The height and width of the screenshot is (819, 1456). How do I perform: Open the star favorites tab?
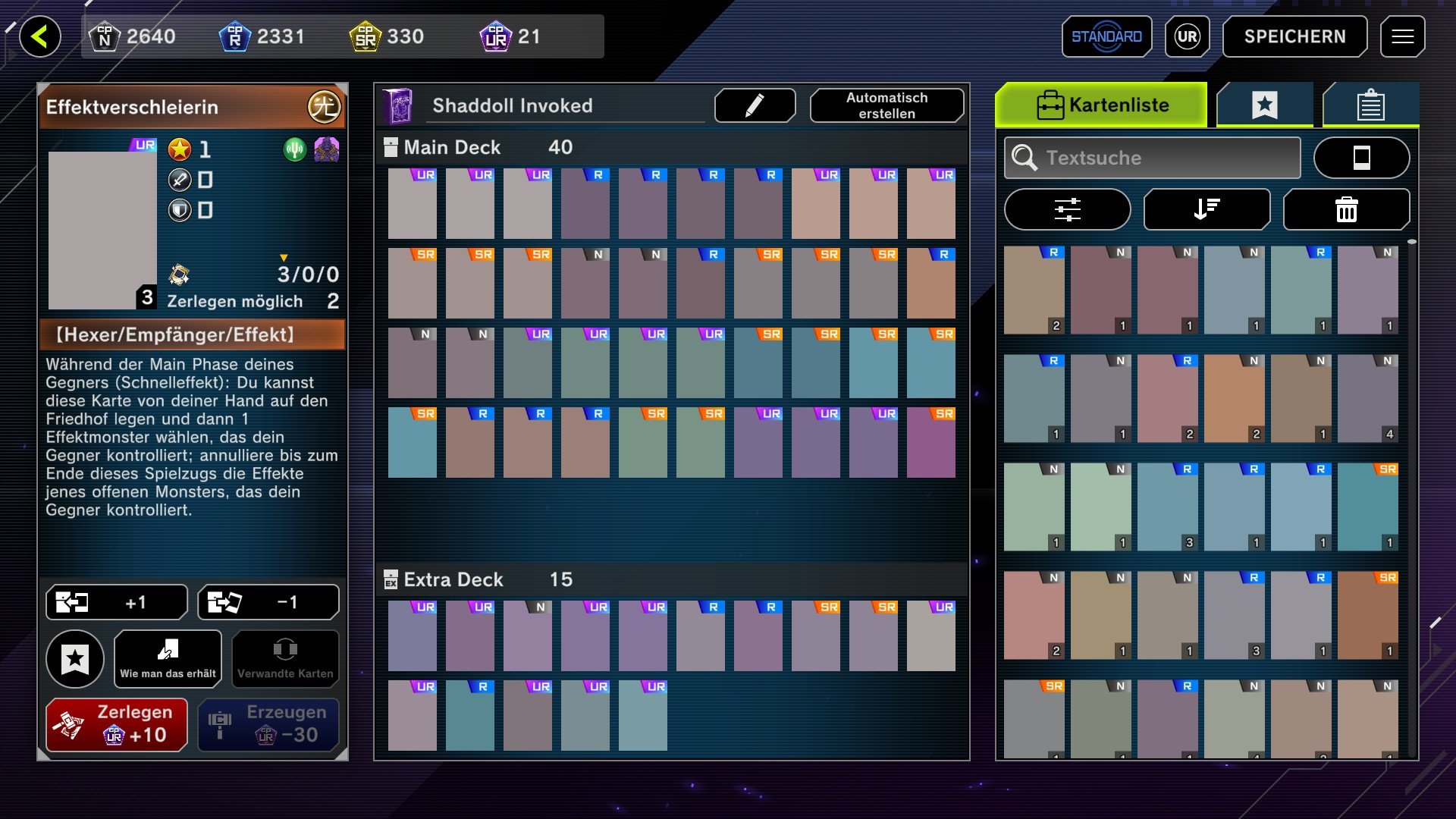1264,105
